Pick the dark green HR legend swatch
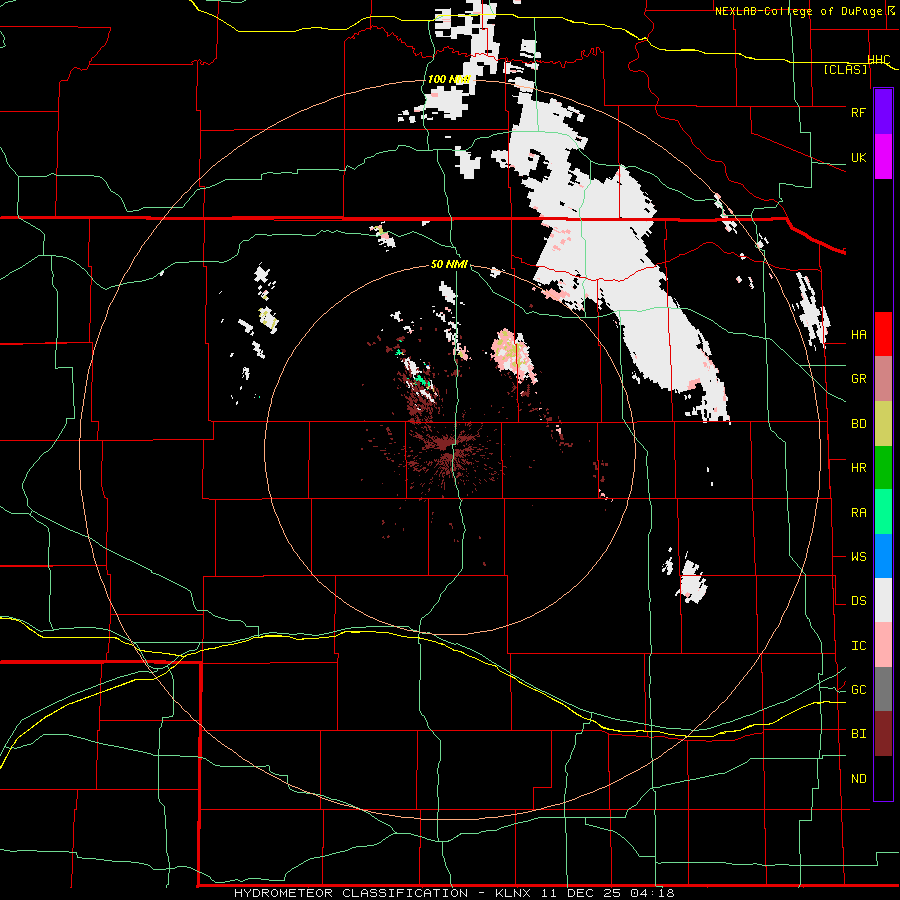 coord(883,468)
